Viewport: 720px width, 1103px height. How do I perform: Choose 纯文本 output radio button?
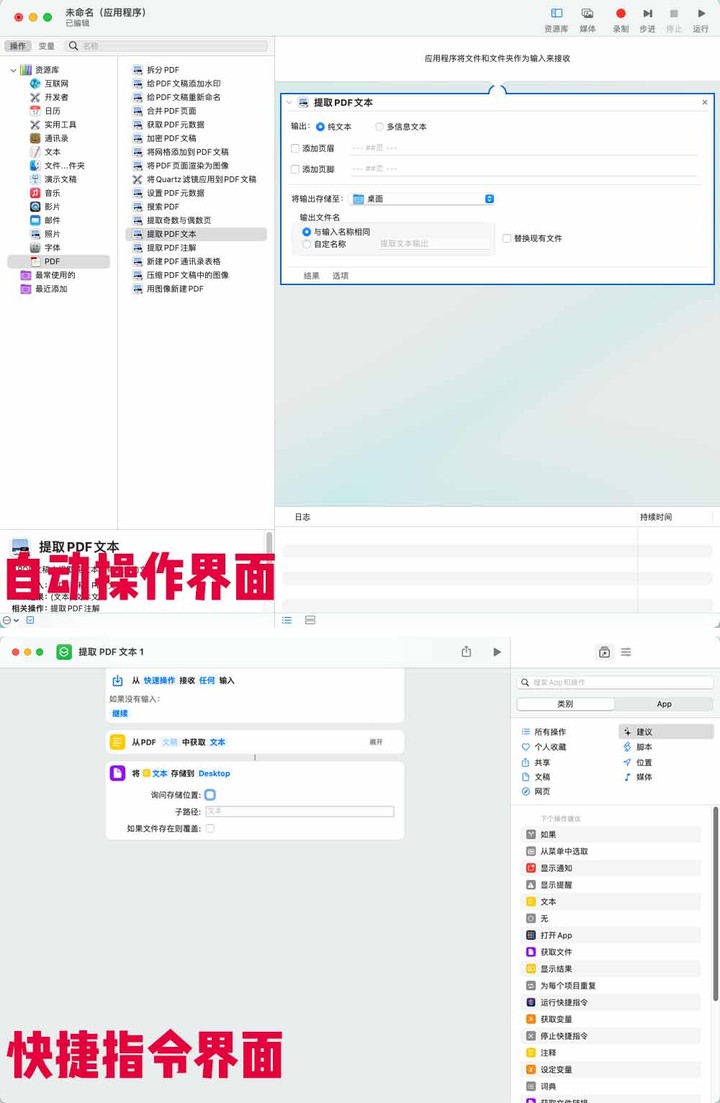pyautogui.click(x=320, y=127)
